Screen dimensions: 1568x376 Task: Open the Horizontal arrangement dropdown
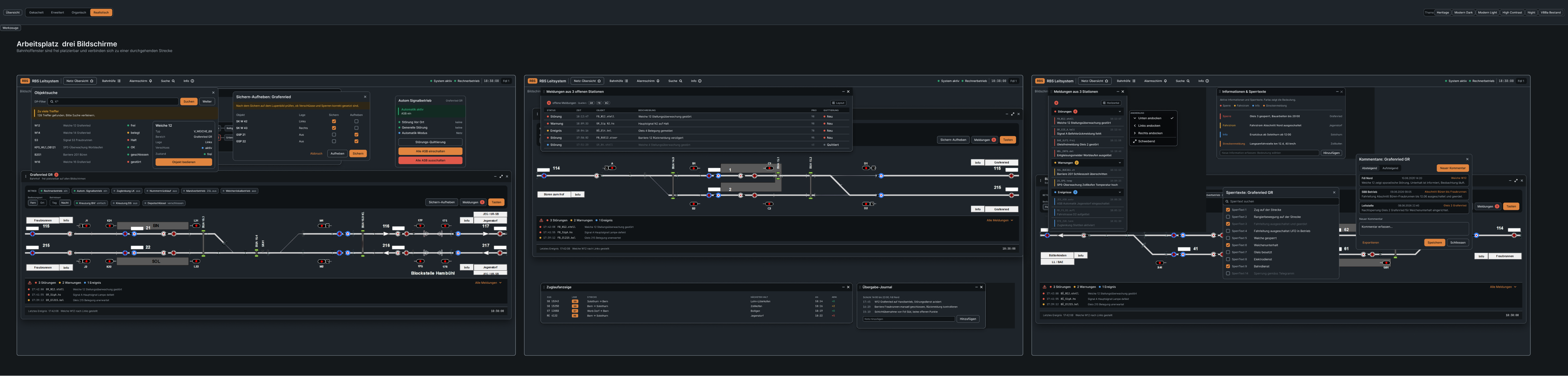pos(1111,103)
